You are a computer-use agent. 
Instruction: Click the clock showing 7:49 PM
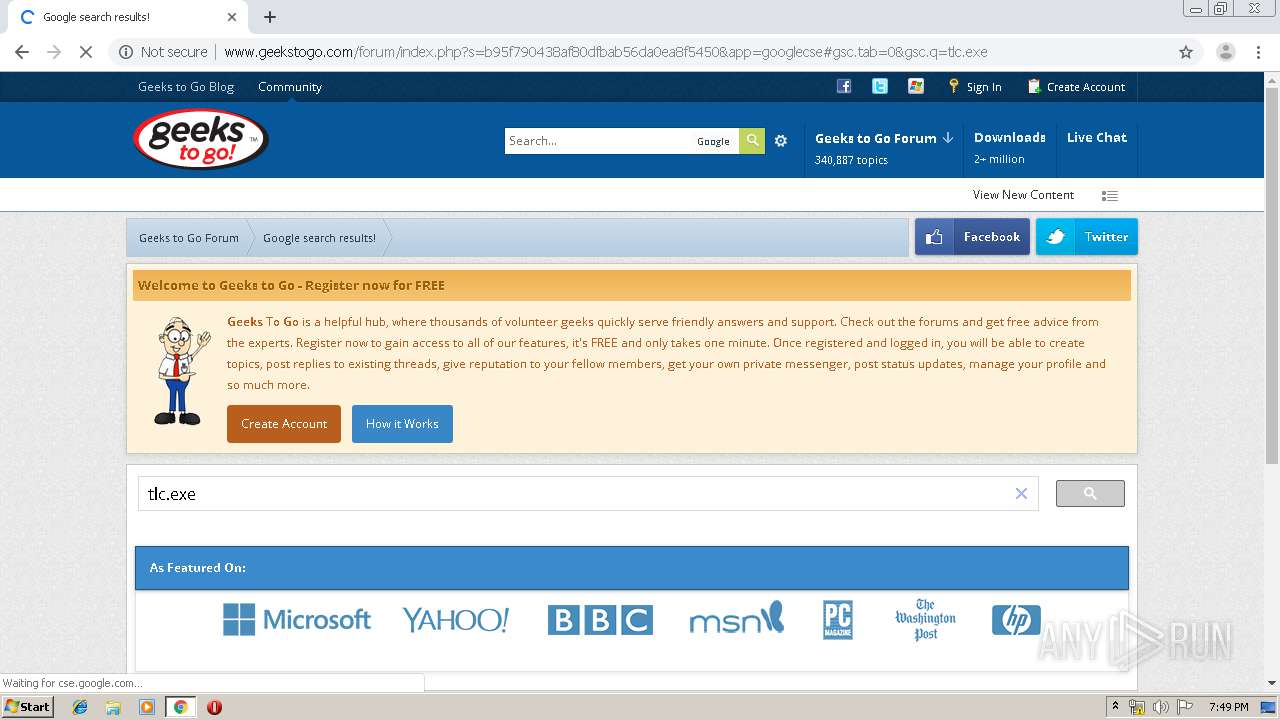1229,707
